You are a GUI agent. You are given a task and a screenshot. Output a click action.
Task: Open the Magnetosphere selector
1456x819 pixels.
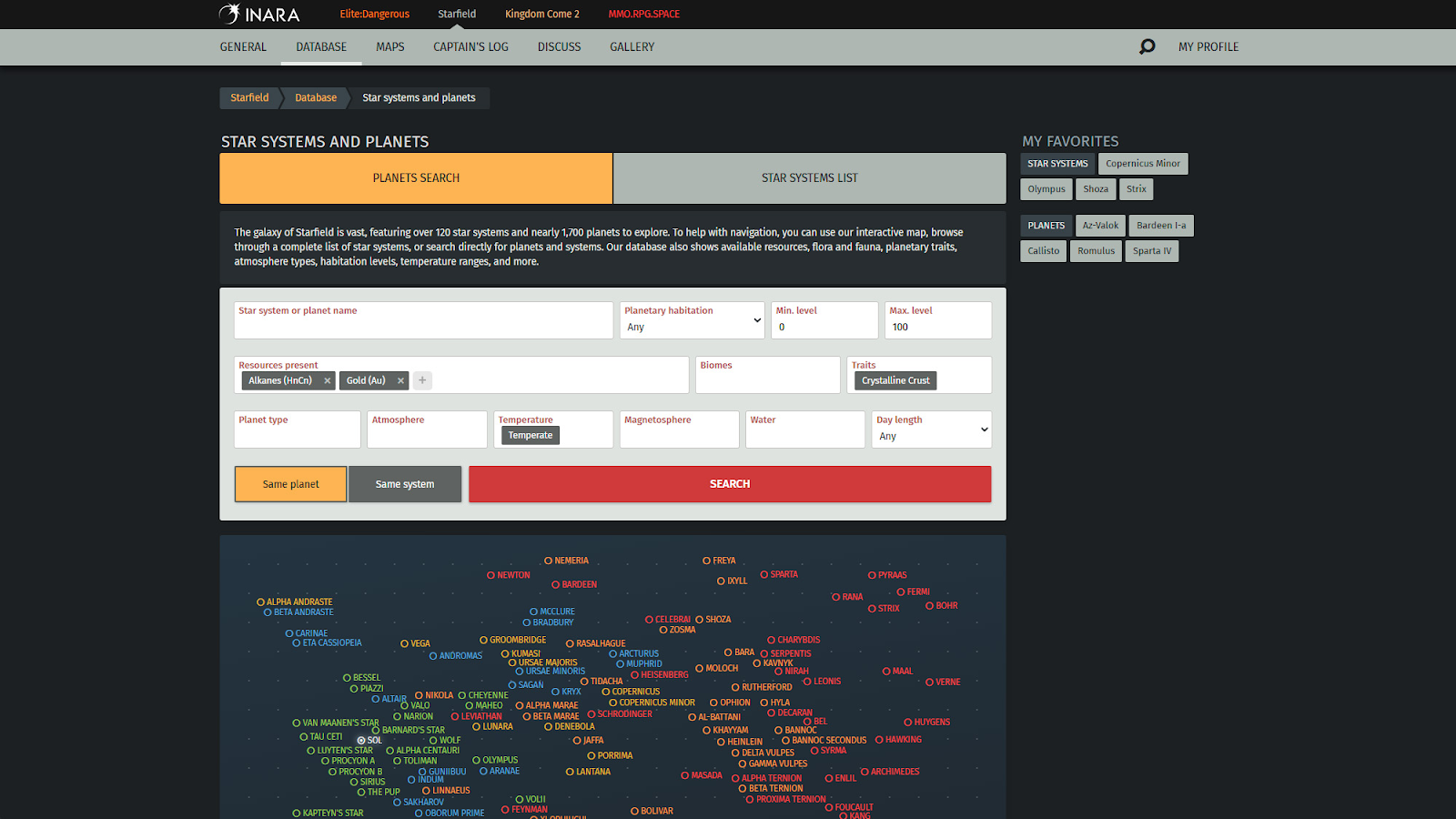680,430
